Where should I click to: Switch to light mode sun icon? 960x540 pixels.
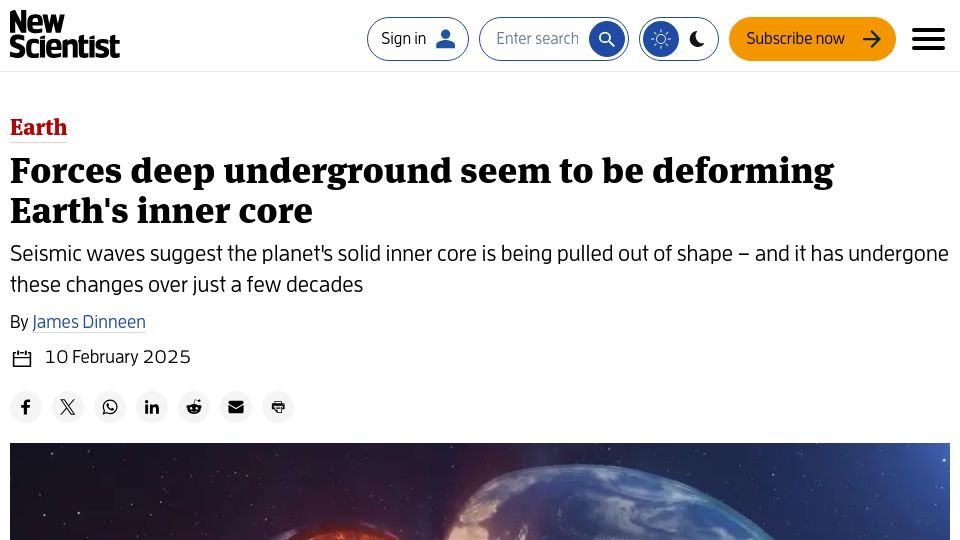(x=661, y=39)
